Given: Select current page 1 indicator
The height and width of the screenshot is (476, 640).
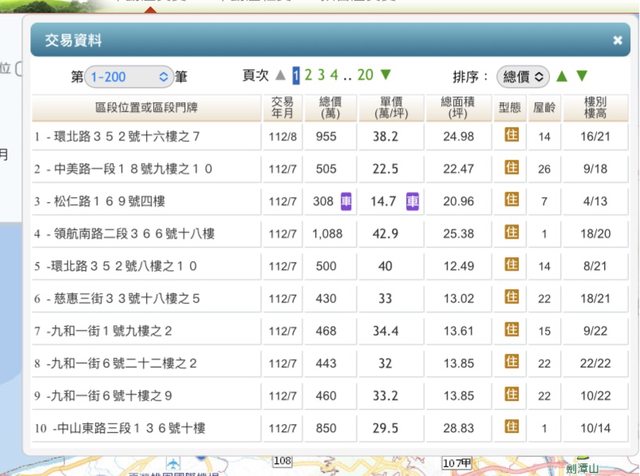Looking at the screenshot, I should coord(296,75).
